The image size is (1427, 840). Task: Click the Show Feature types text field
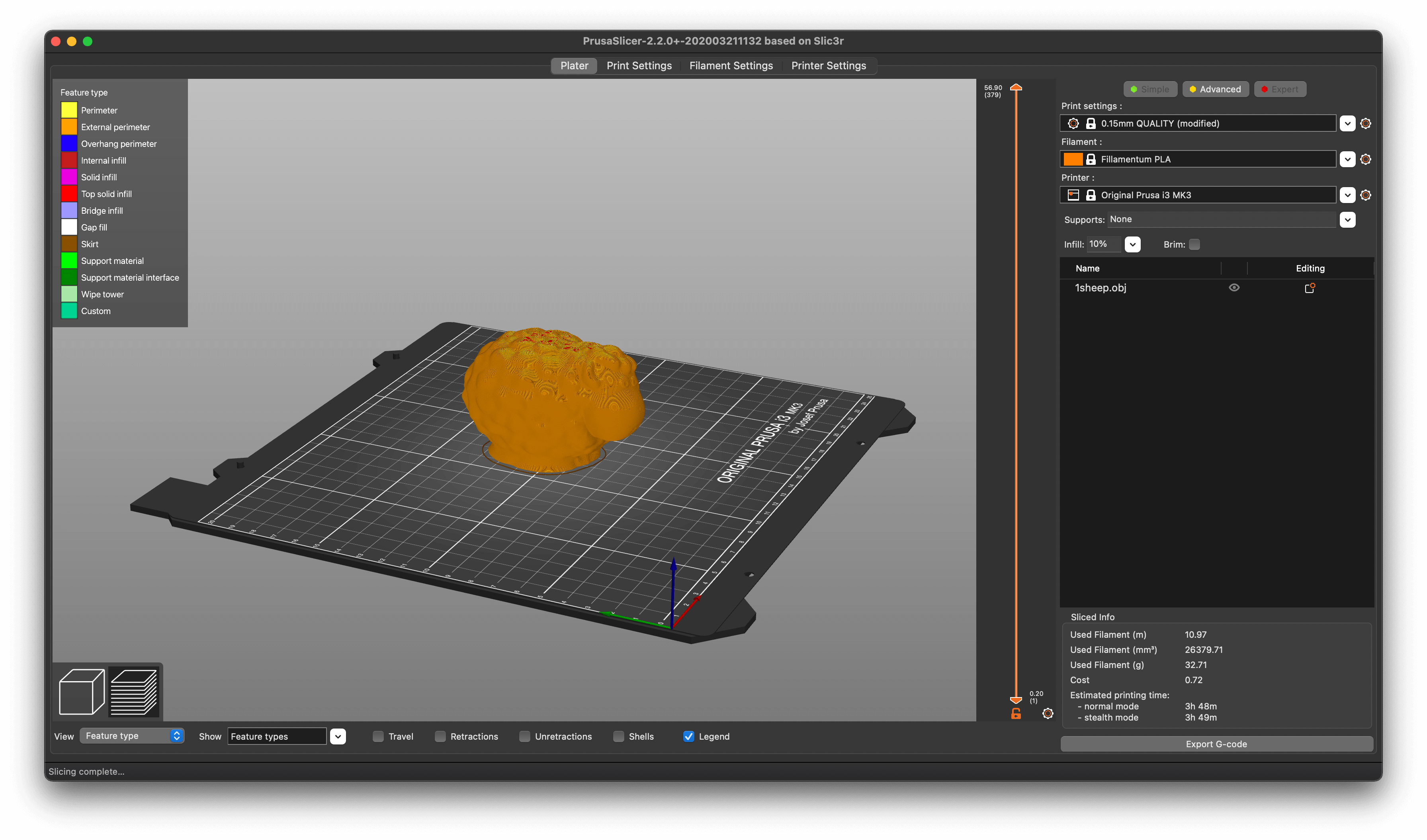277,736
